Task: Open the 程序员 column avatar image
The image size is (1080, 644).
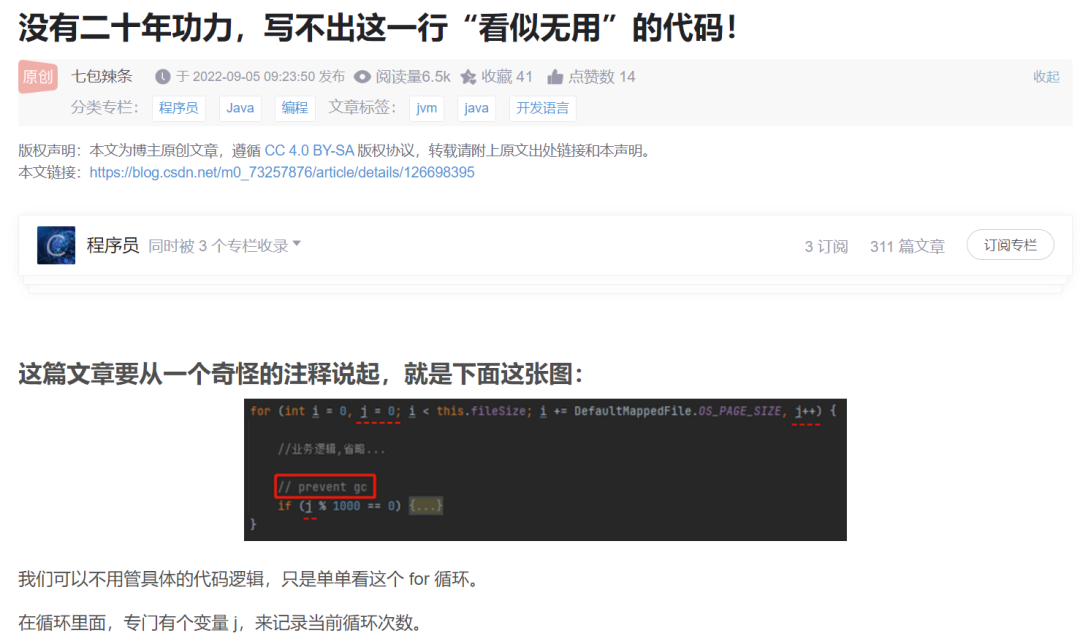Action: (56, 245)
